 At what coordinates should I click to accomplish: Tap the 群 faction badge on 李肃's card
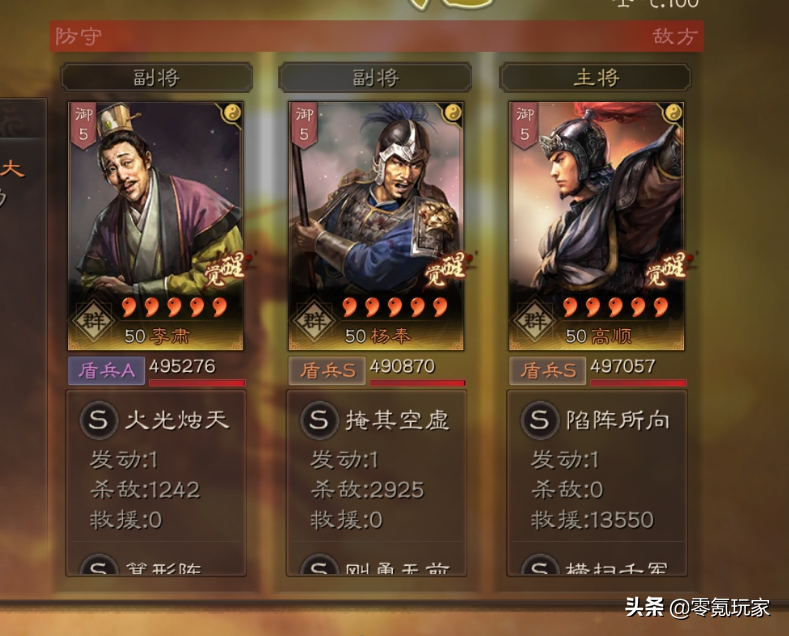(x=94, y=321)
